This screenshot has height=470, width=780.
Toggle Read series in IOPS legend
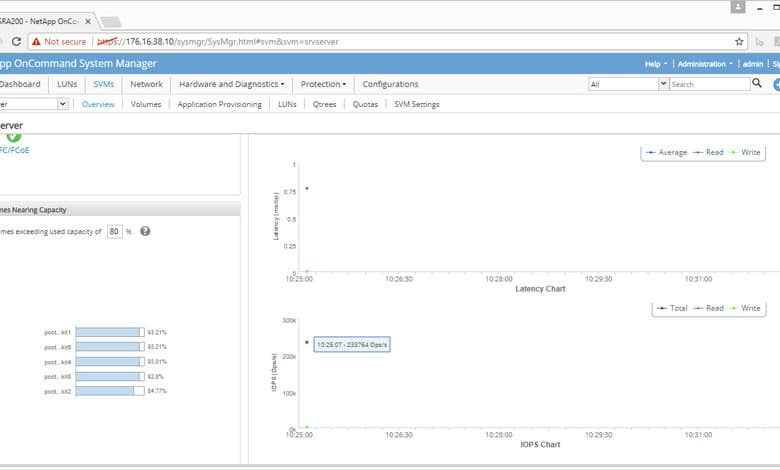tap(708, 308)
